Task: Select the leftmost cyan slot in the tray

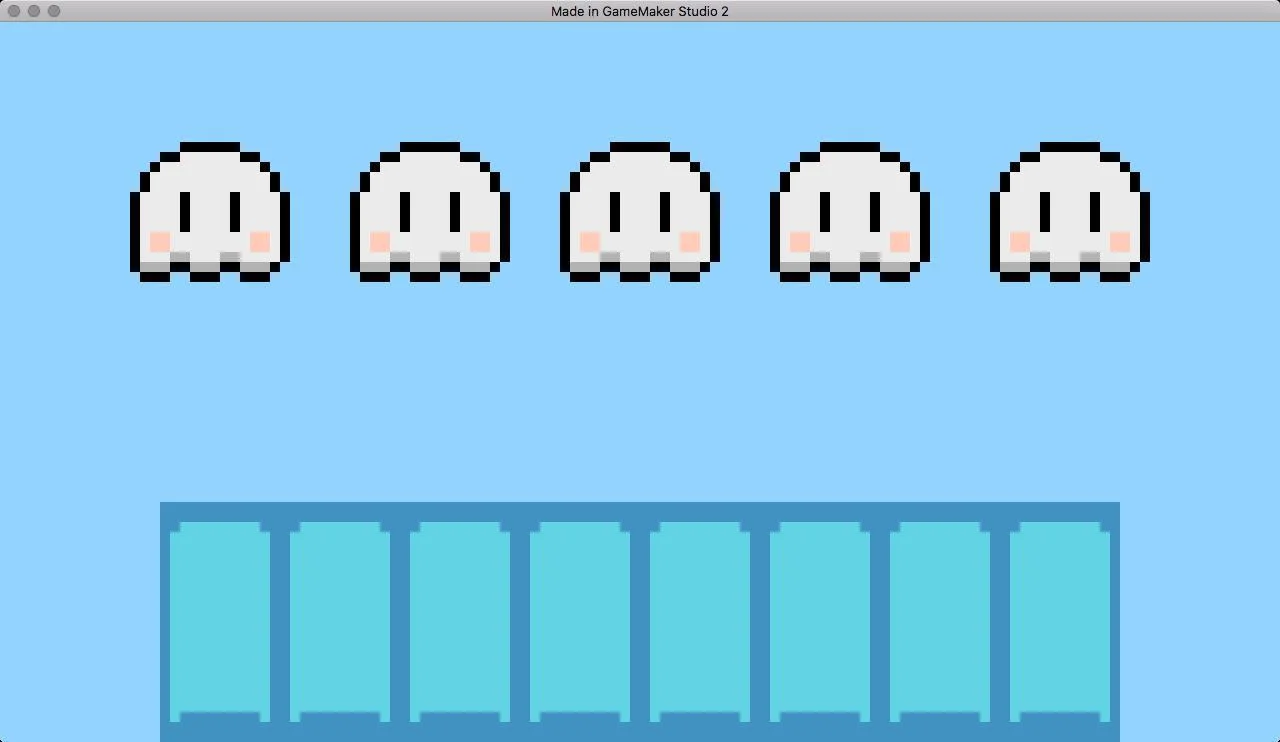Action: (x=220, y=622)
